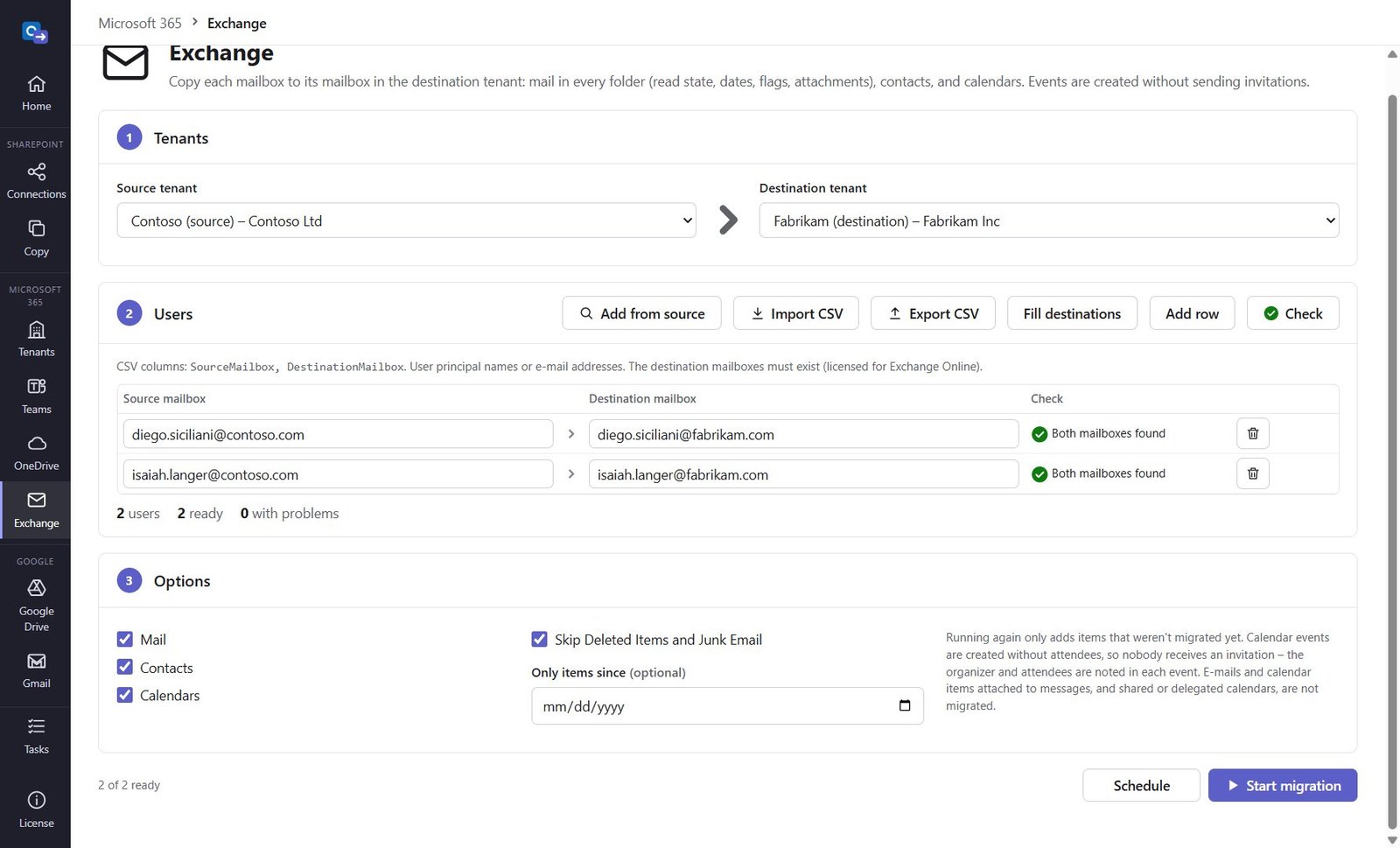Open the Tenants page
Image resolution: width=1400 pixels, height=848 pixels.
click(36, 340)
